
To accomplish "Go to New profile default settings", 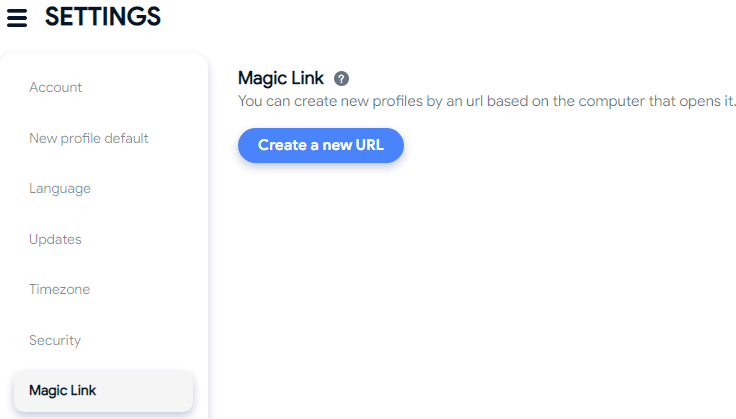I will coord(89,138).
